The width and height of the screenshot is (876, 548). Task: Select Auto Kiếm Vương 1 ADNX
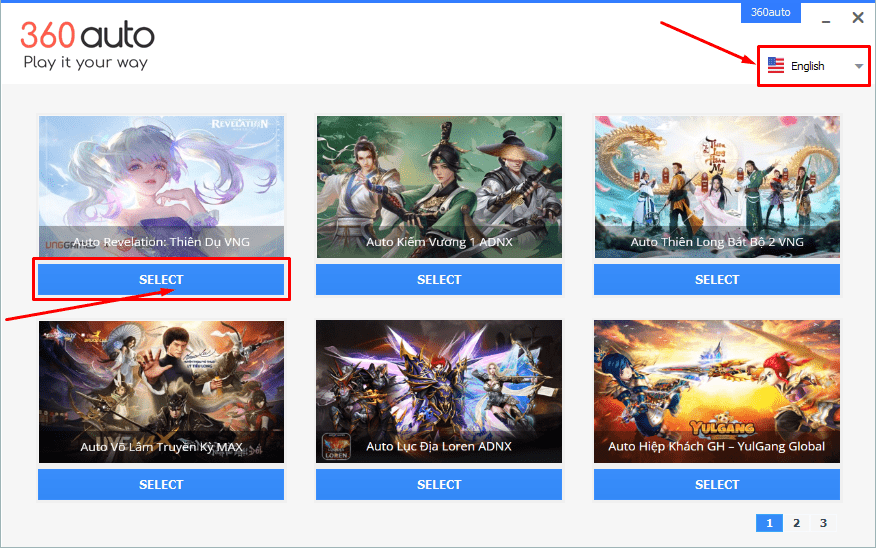coord(439,279)
